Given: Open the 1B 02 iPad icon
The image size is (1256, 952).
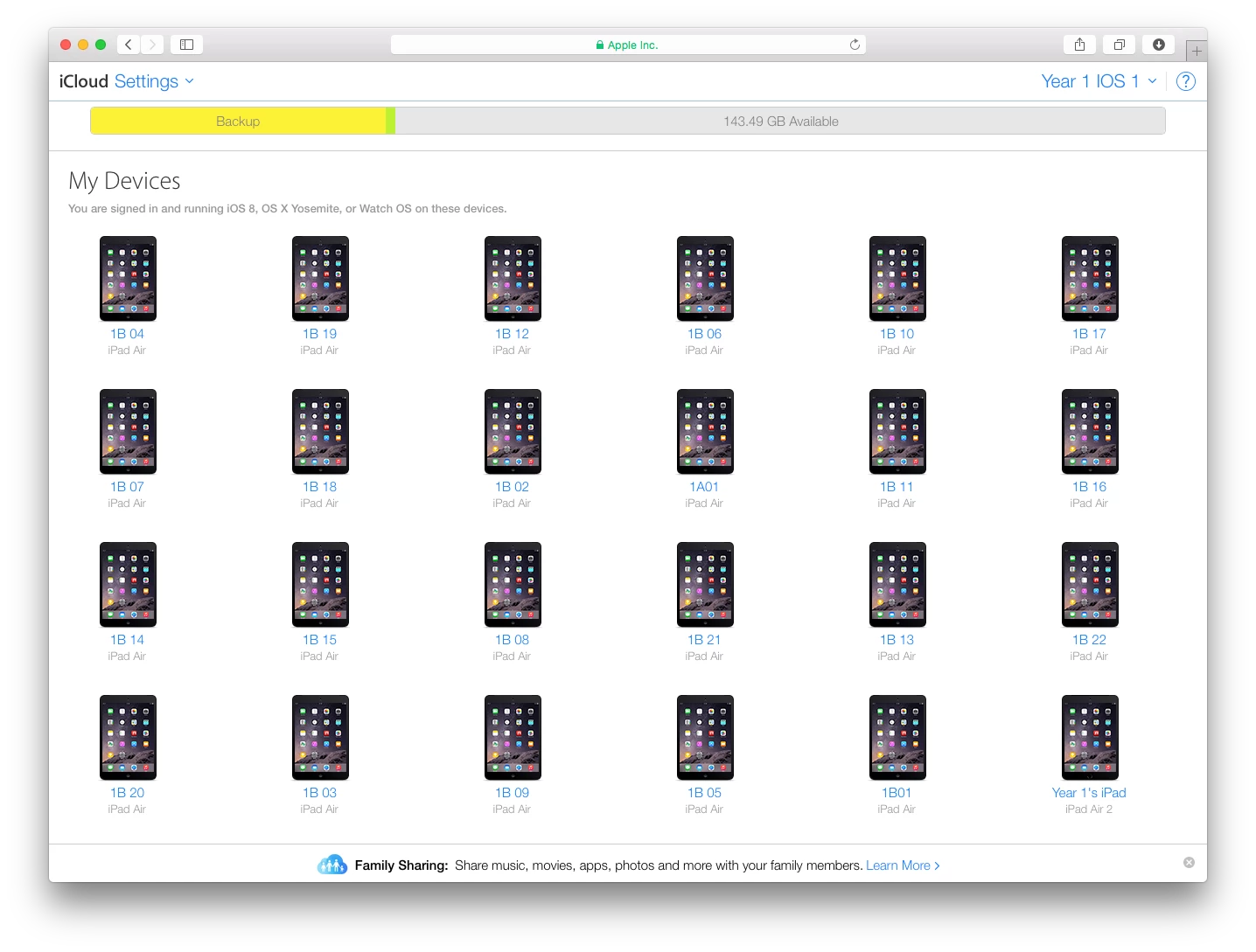Looking at the screenshot, I should 513,431.
